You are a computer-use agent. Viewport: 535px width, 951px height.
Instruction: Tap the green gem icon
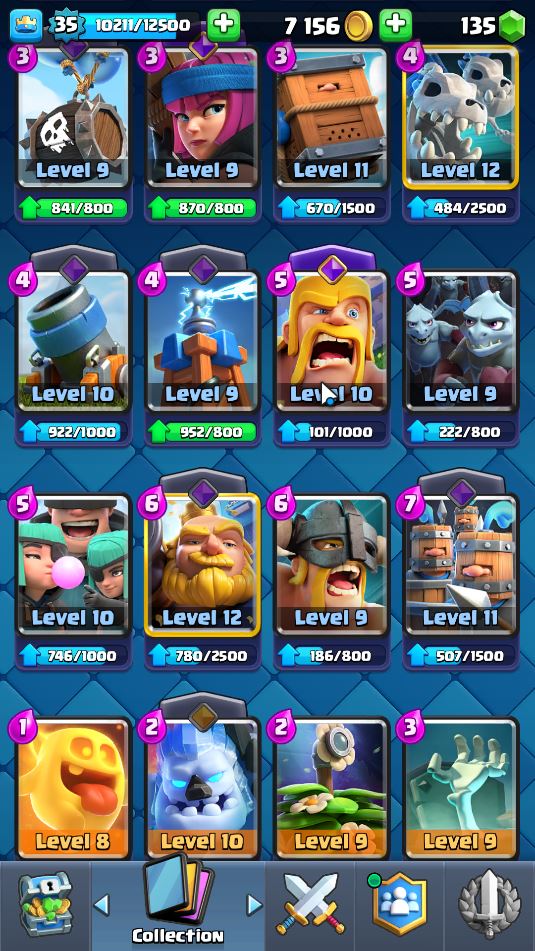click(512, 25)
